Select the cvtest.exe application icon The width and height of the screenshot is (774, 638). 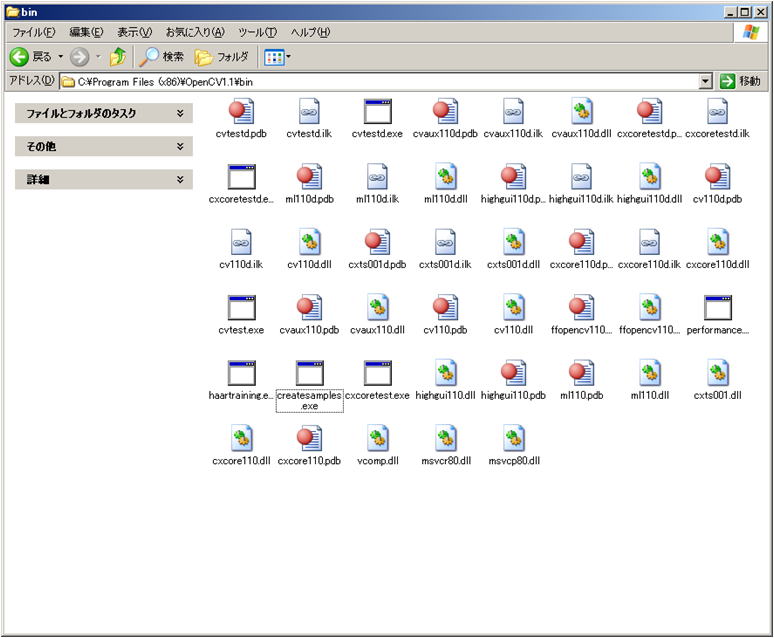tap(241, 308)
